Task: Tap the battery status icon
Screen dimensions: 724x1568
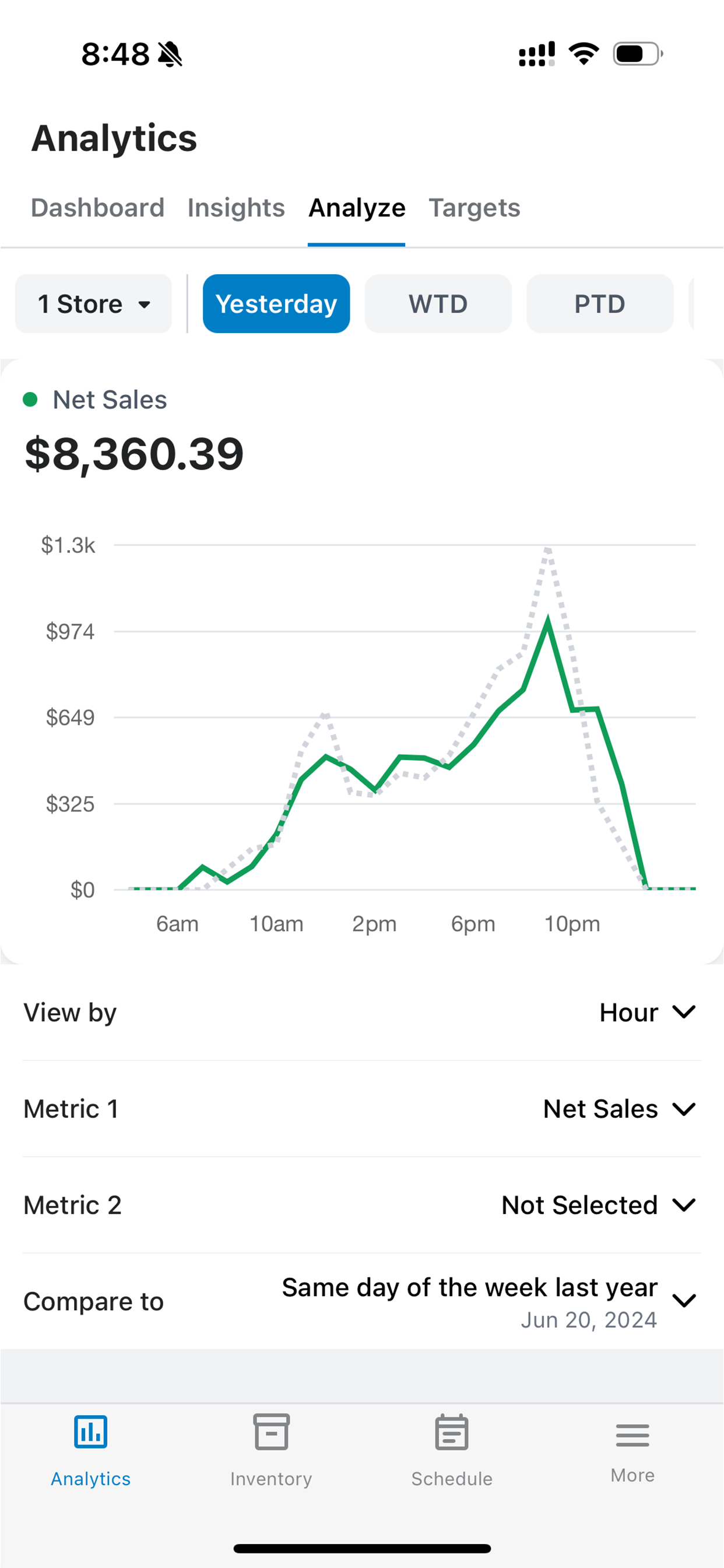Action: [x=638, y=54]
